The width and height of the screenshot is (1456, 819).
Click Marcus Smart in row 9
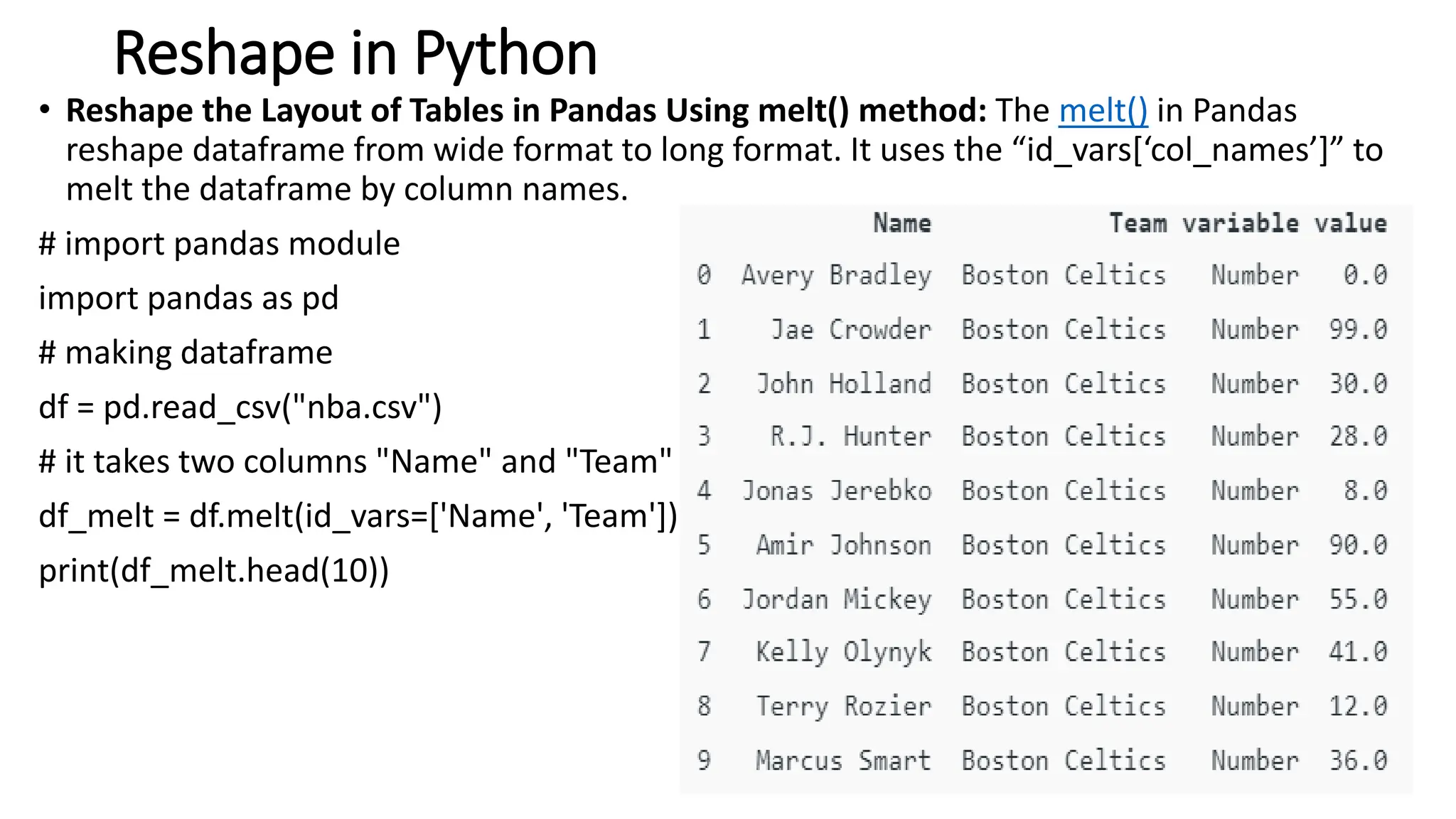coord(843,761)
